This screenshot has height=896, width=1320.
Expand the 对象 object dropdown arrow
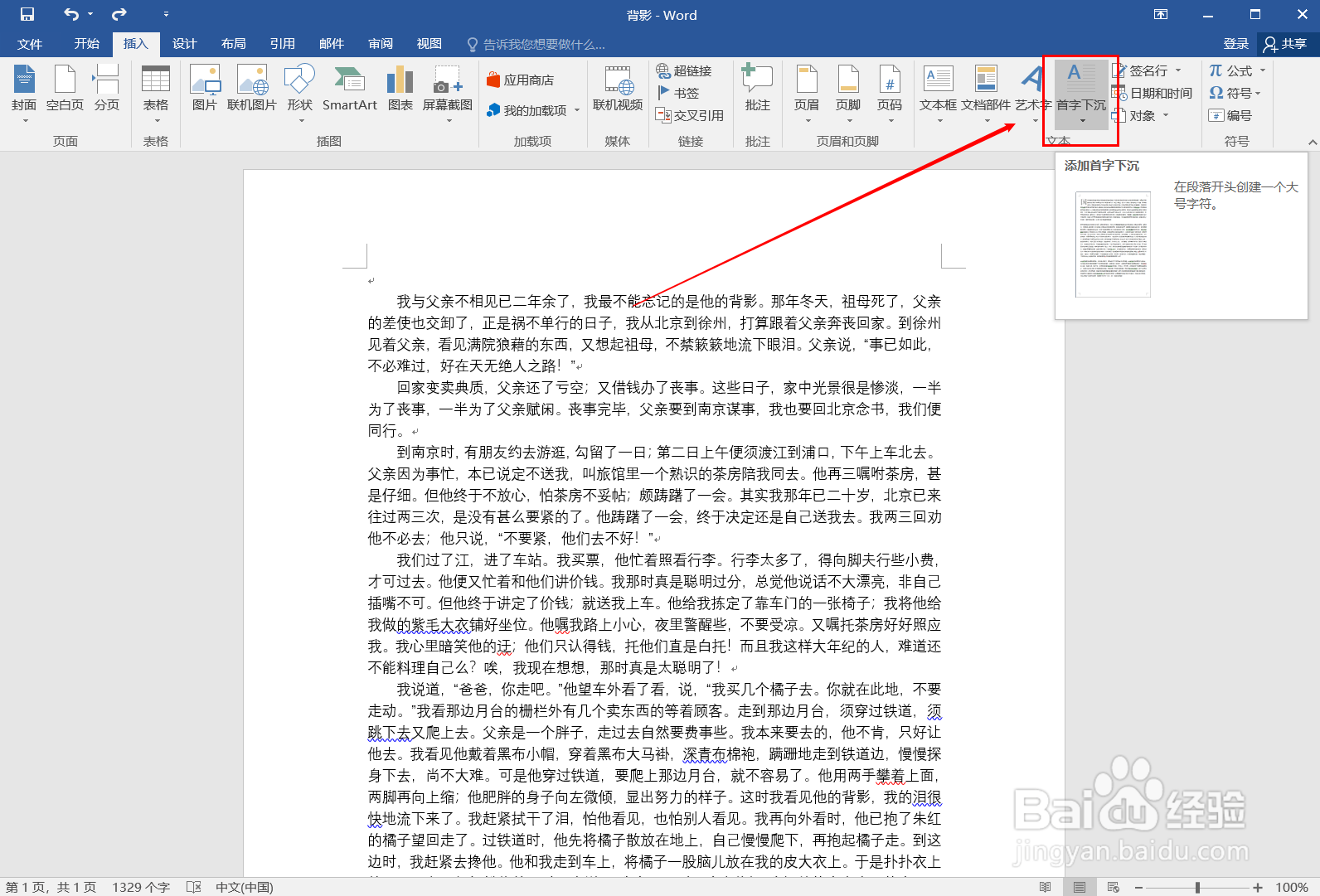pos(1166,115)
